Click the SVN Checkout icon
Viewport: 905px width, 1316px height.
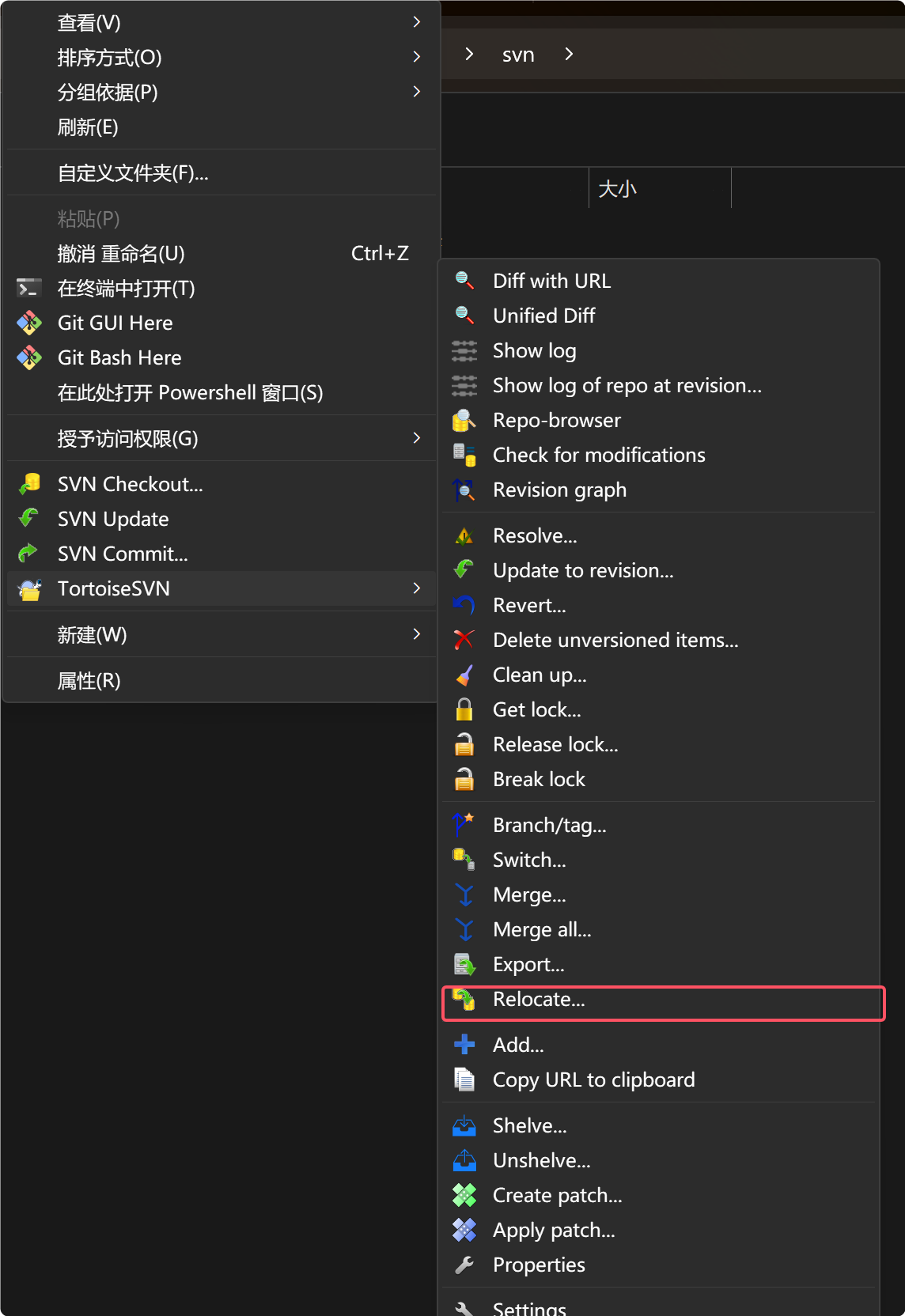tap(29, 484)
